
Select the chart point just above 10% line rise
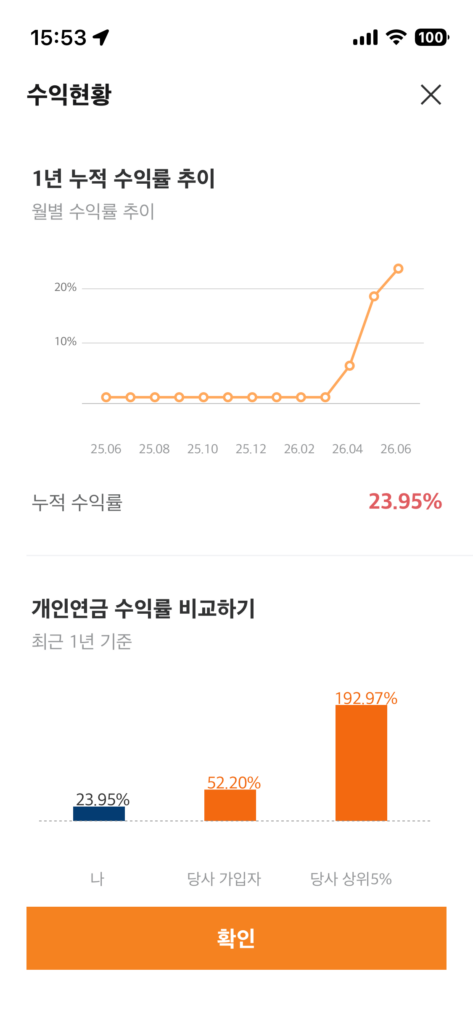(x=350, y=366)
